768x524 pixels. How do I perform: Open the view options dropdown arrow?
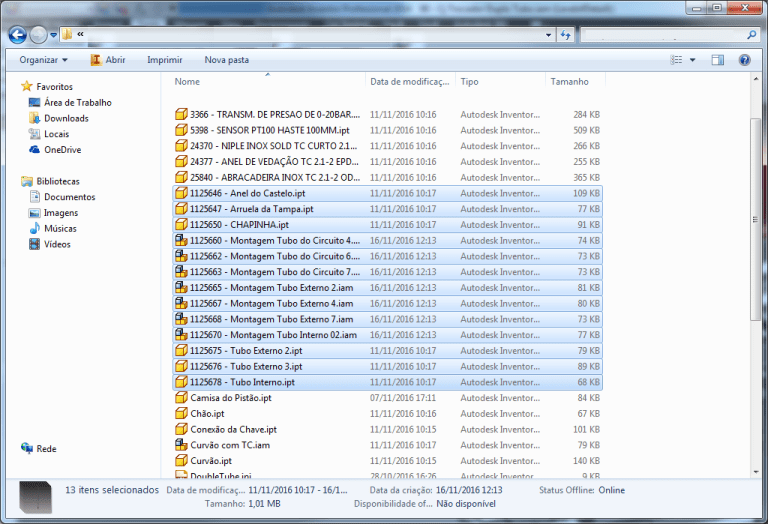pyautogui.click(x=693, y=60)
